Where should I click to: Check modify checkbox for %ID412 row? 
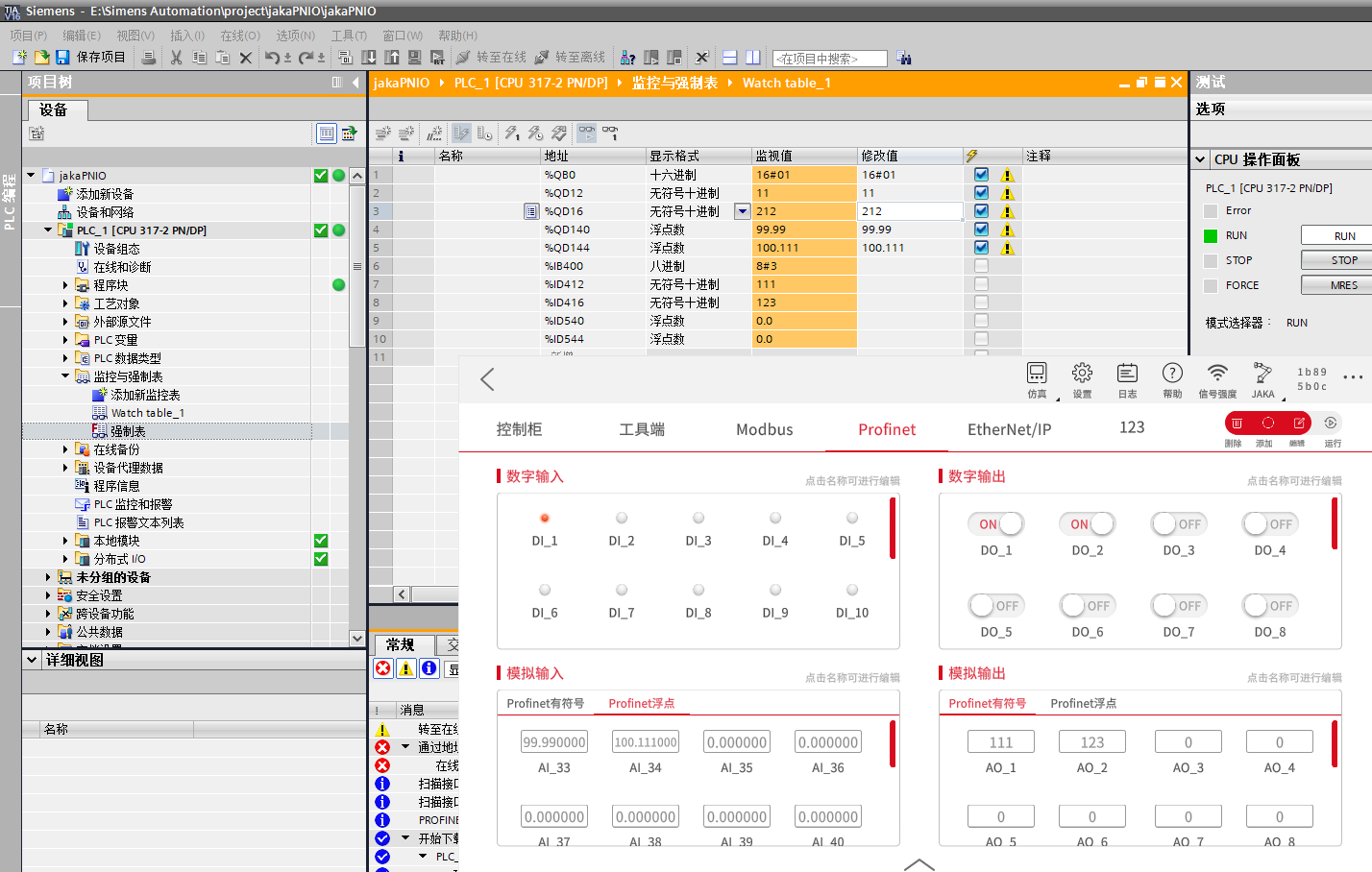coord(981,284)
